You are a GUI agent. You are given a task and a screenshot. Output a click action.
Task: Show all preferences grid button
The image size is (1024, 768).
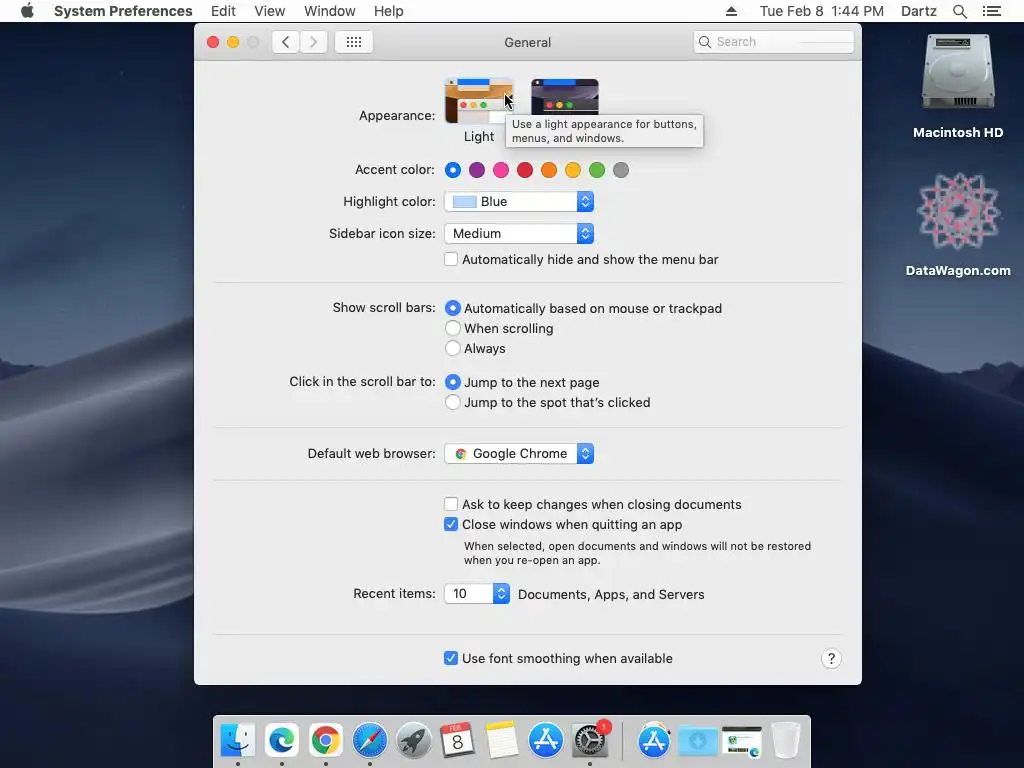click(x=354, y=42)
